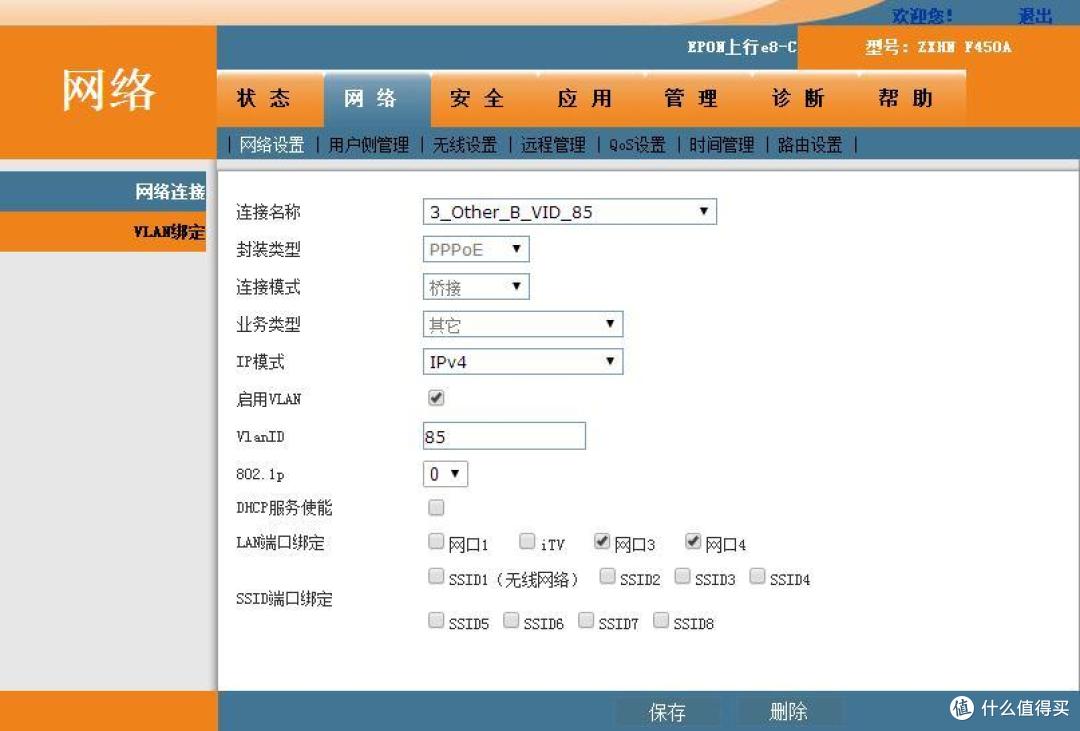The width and height of the screenshot is (1080, 731).
Task: Click the 连接名称 field label
Action: coord(268,212)
